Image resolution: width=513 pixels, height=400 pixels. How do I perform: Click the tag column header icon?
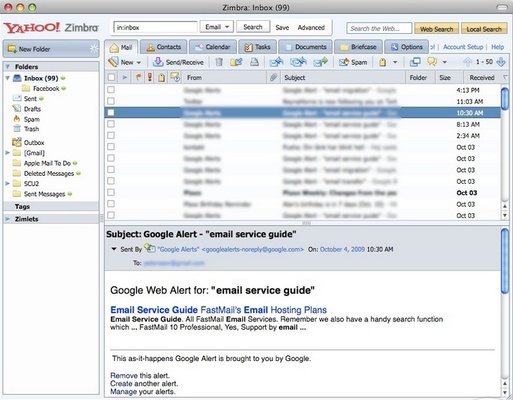pyautogui.click(x=162, y=78)
